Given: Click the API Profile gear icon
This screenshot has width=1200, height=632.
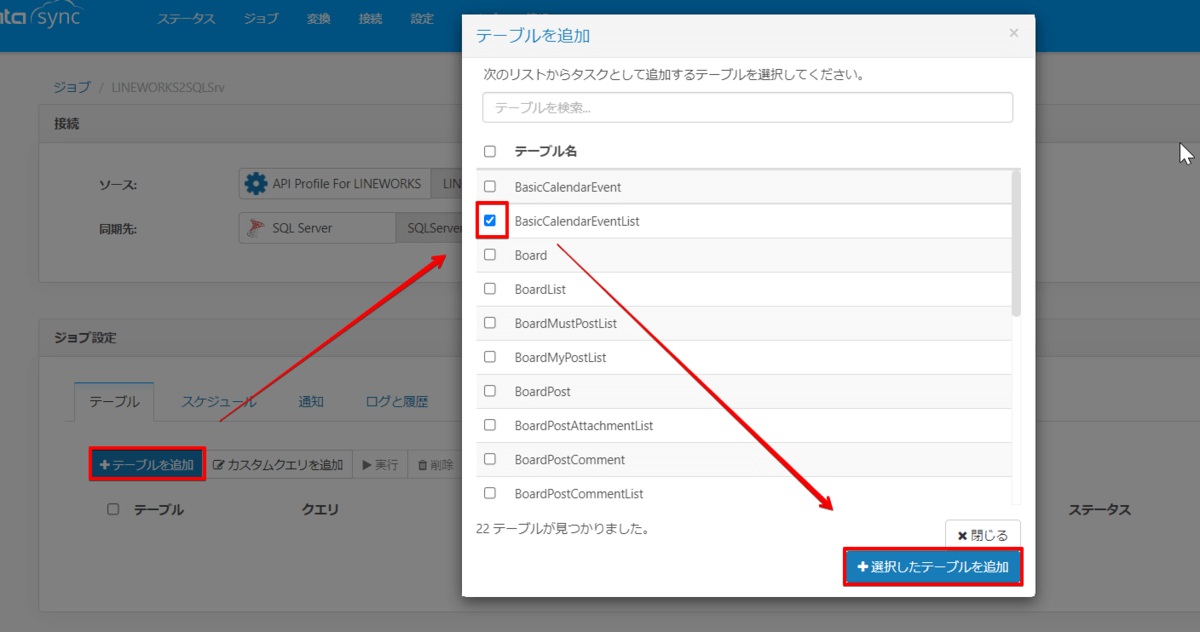Looking at the screenshot, I should (256, 184).
